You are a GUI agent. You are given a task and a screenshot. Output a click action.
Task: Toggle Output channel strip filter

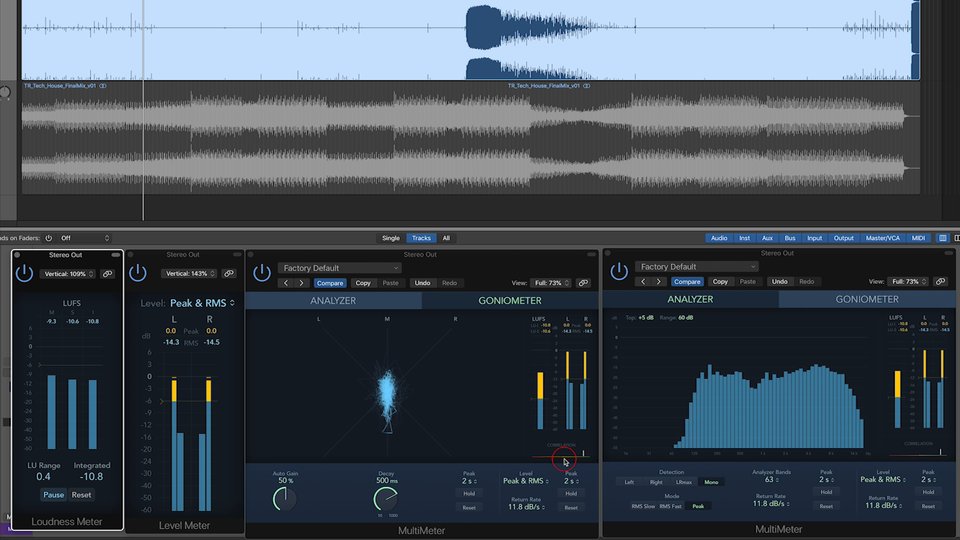[x=843, y=238]
